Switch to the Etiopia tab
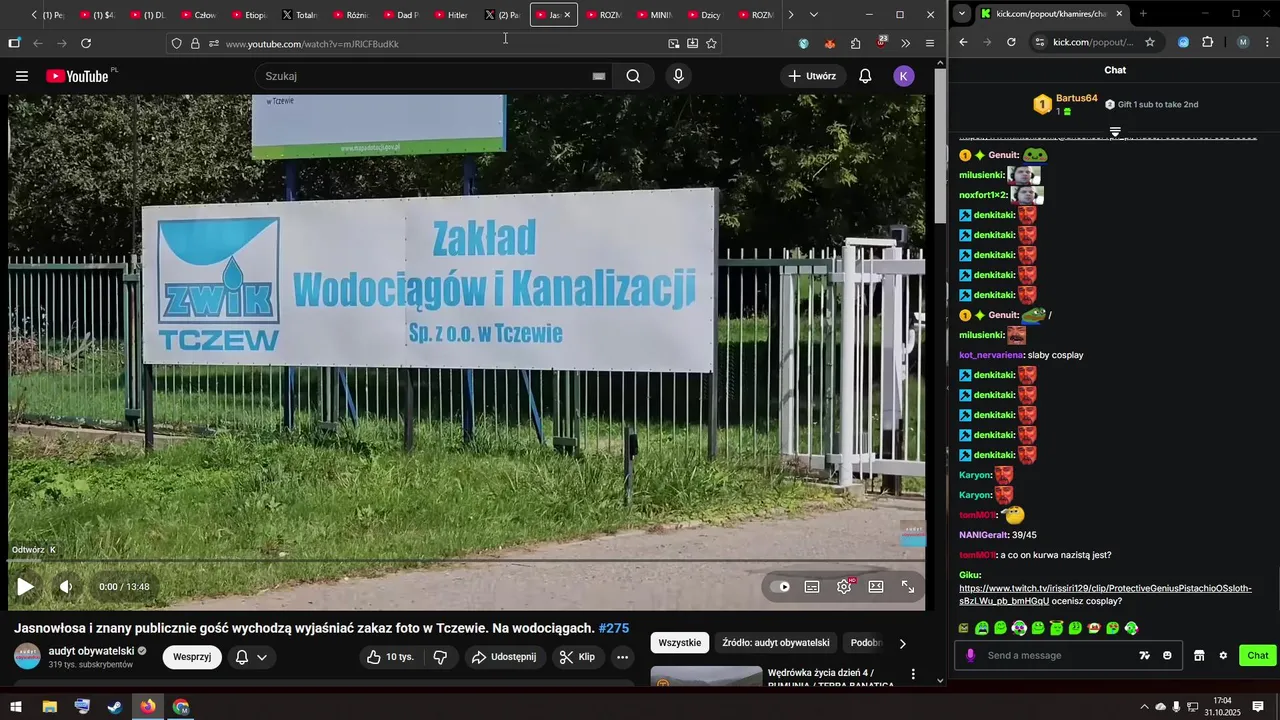Image resolution: width=1280 pixels, height=720 pixels. click(247, 15)
